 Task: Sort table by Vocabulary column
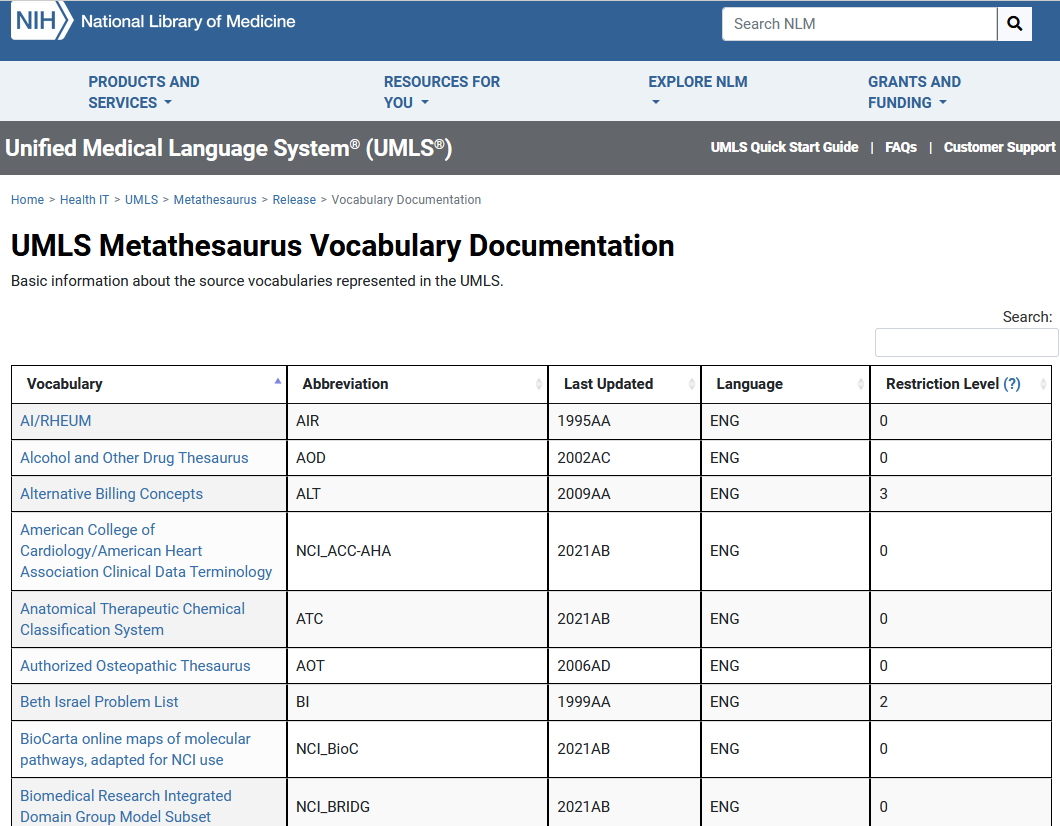tap(149, 384)
